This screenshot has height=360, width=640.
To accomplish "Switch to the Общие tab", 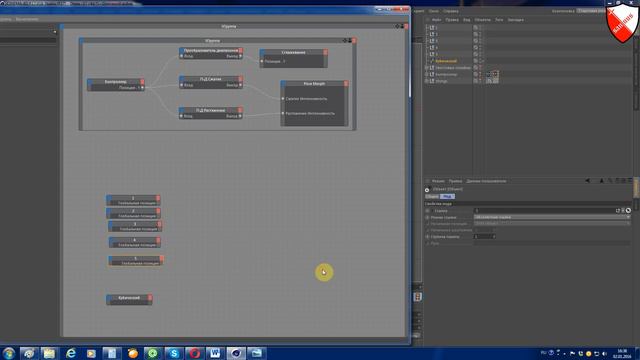I will [432, 196].
